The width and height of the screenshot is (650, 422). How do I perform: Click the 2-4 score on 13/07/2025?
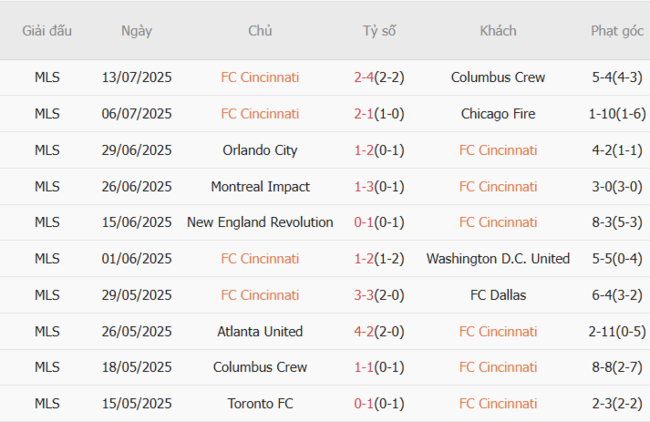[364, 77]
